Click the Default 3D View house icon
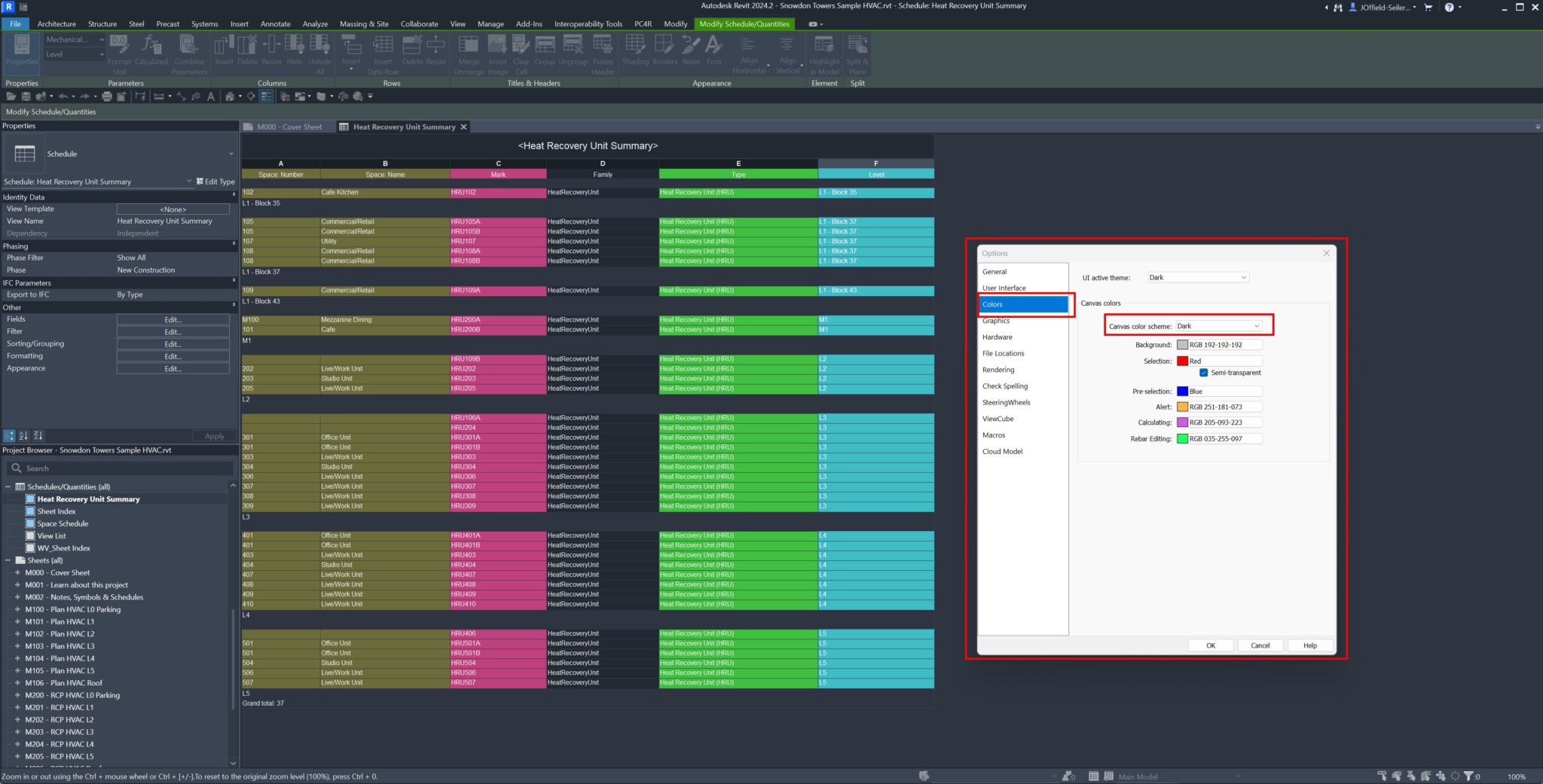 click(x=230, y=96)
